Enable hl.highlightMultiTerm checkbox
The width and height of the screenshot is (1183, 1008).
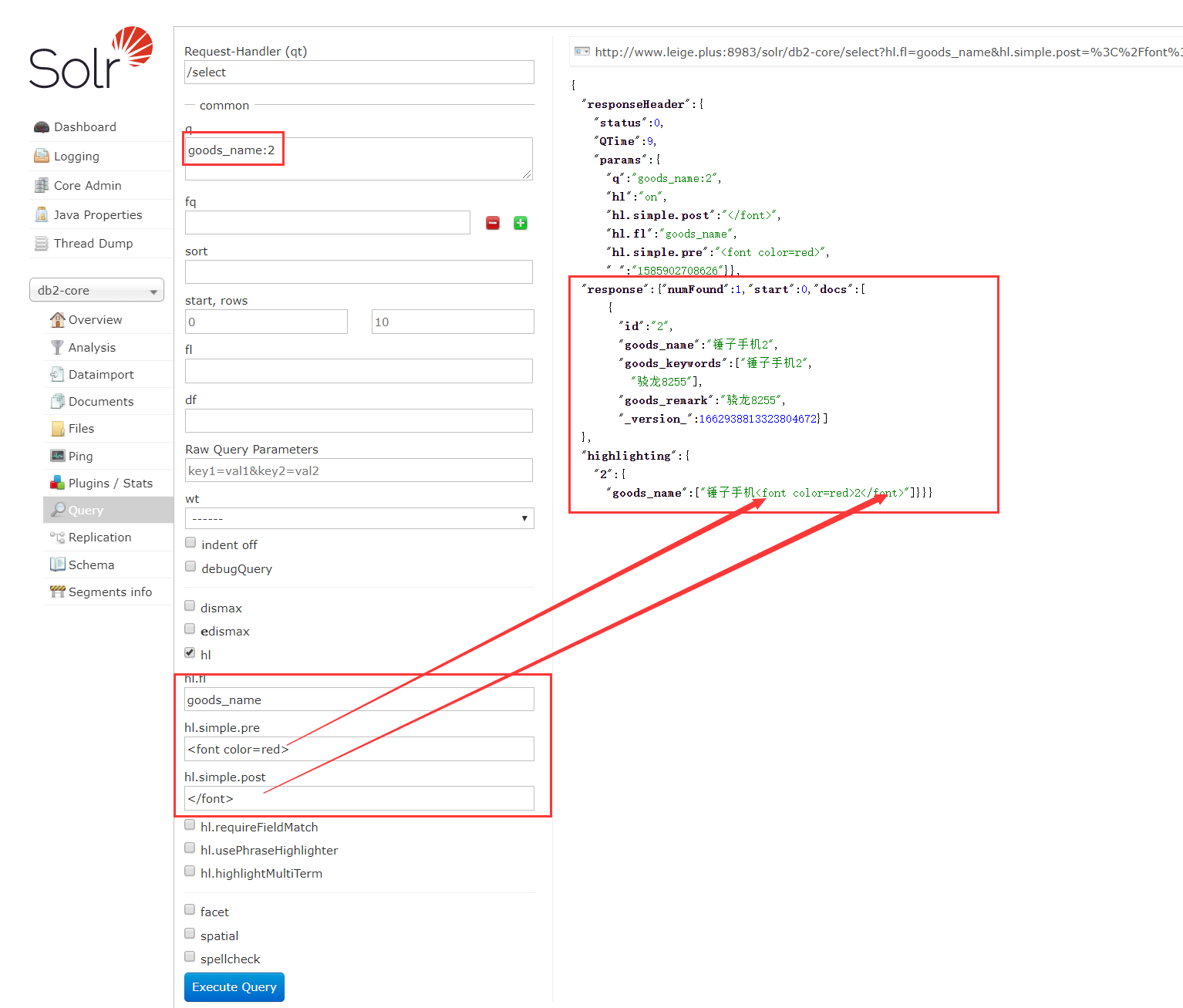click(x=190, y=871)
